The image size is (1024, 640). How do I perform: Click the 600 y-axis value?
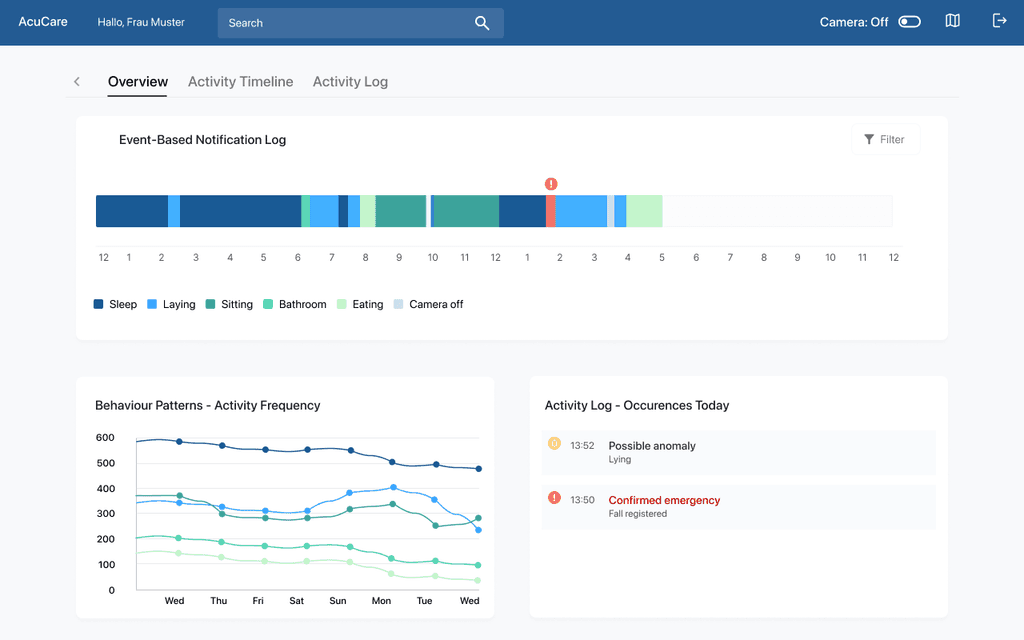coord(105,438)
